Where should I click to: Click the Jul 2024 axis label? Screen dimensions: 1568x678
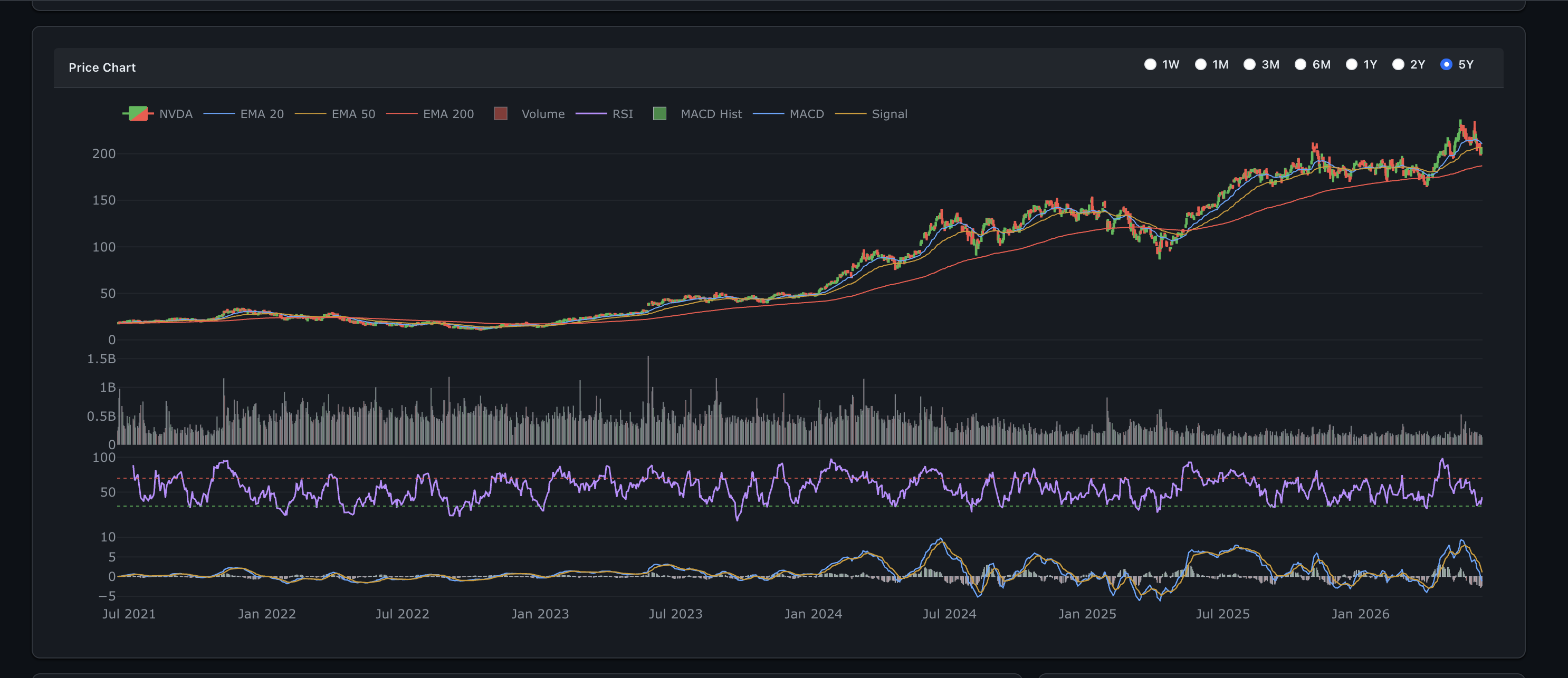point(950,614)
